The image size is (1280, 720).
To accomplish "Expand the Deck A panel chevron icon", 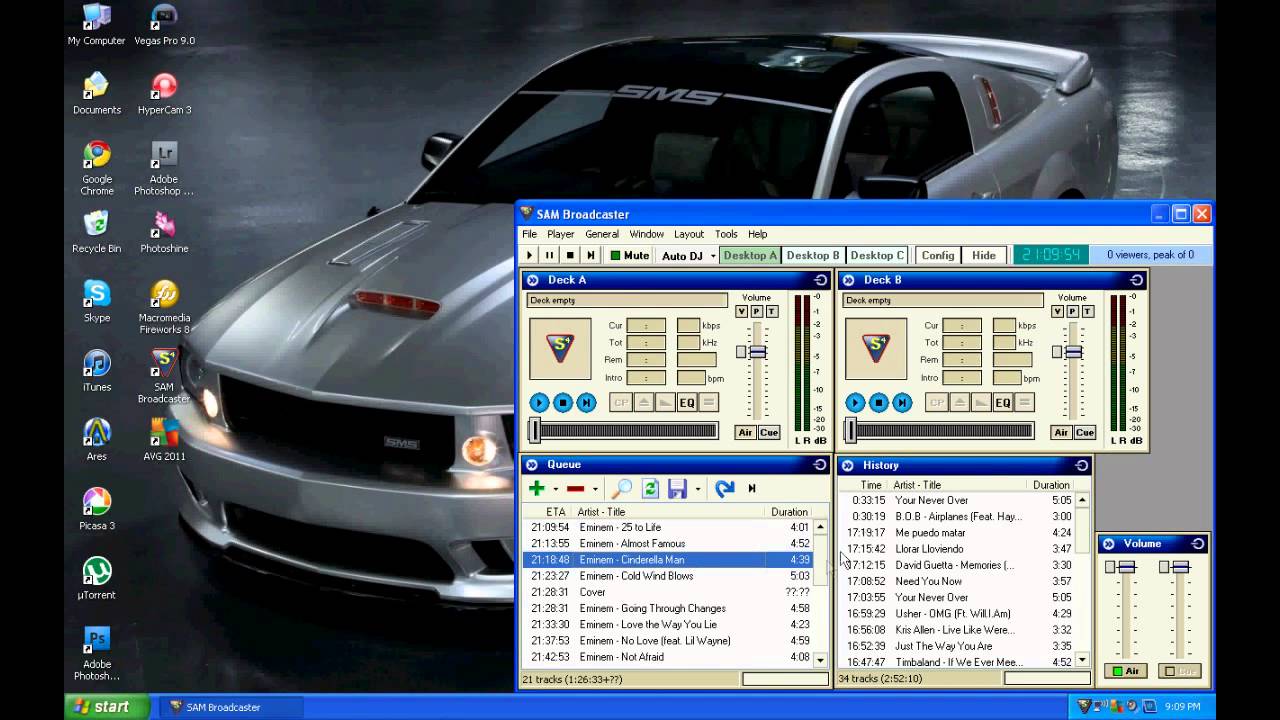I will (x=533, y=280).
